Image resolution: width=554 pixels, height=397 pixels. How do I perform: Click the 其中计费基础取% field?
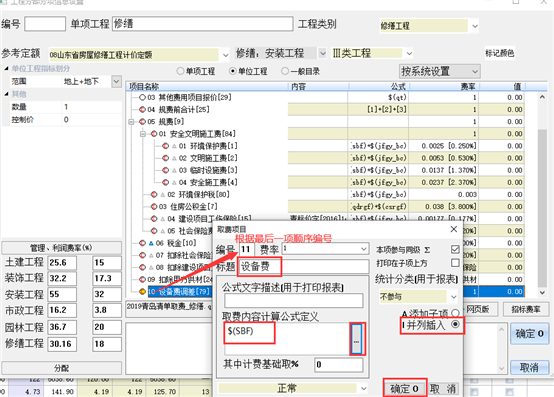pos(338,365)
